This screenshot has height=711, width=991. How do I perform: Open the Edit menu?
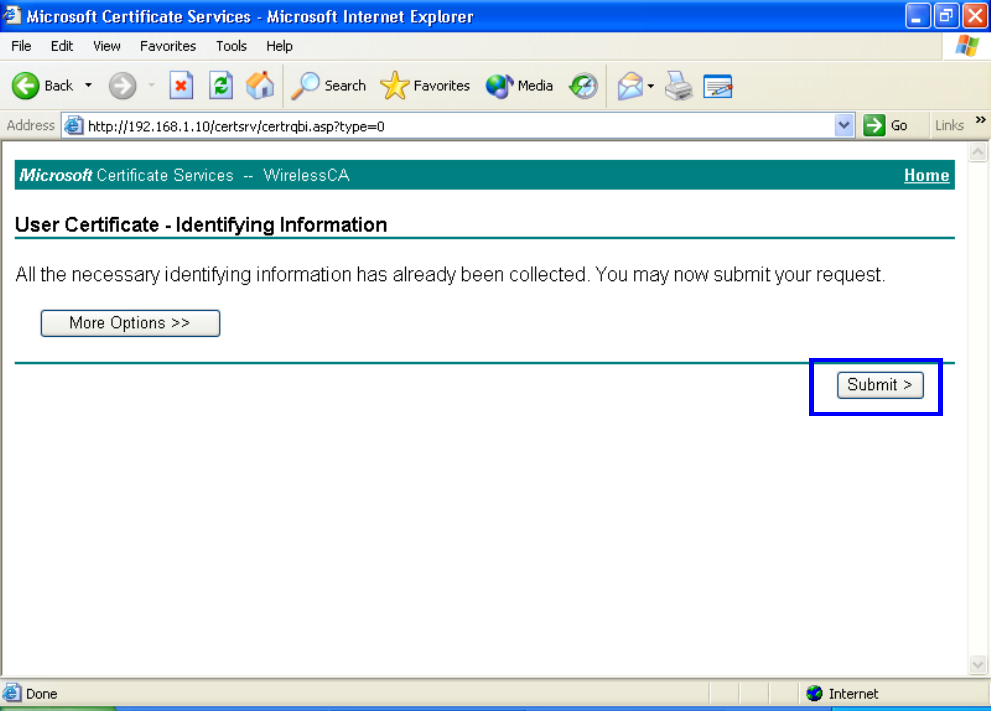coord(62,46)
